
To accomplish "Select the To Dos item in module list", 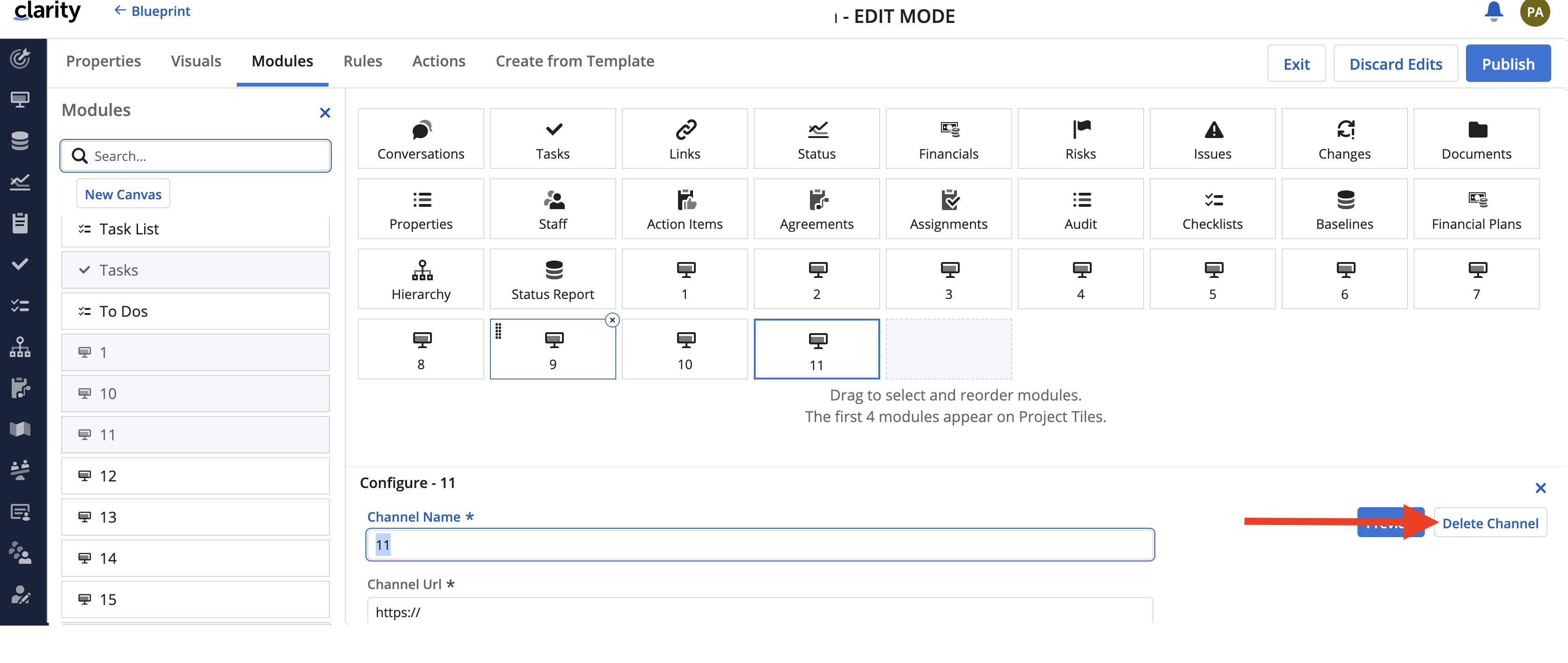I will coord(196,312).
